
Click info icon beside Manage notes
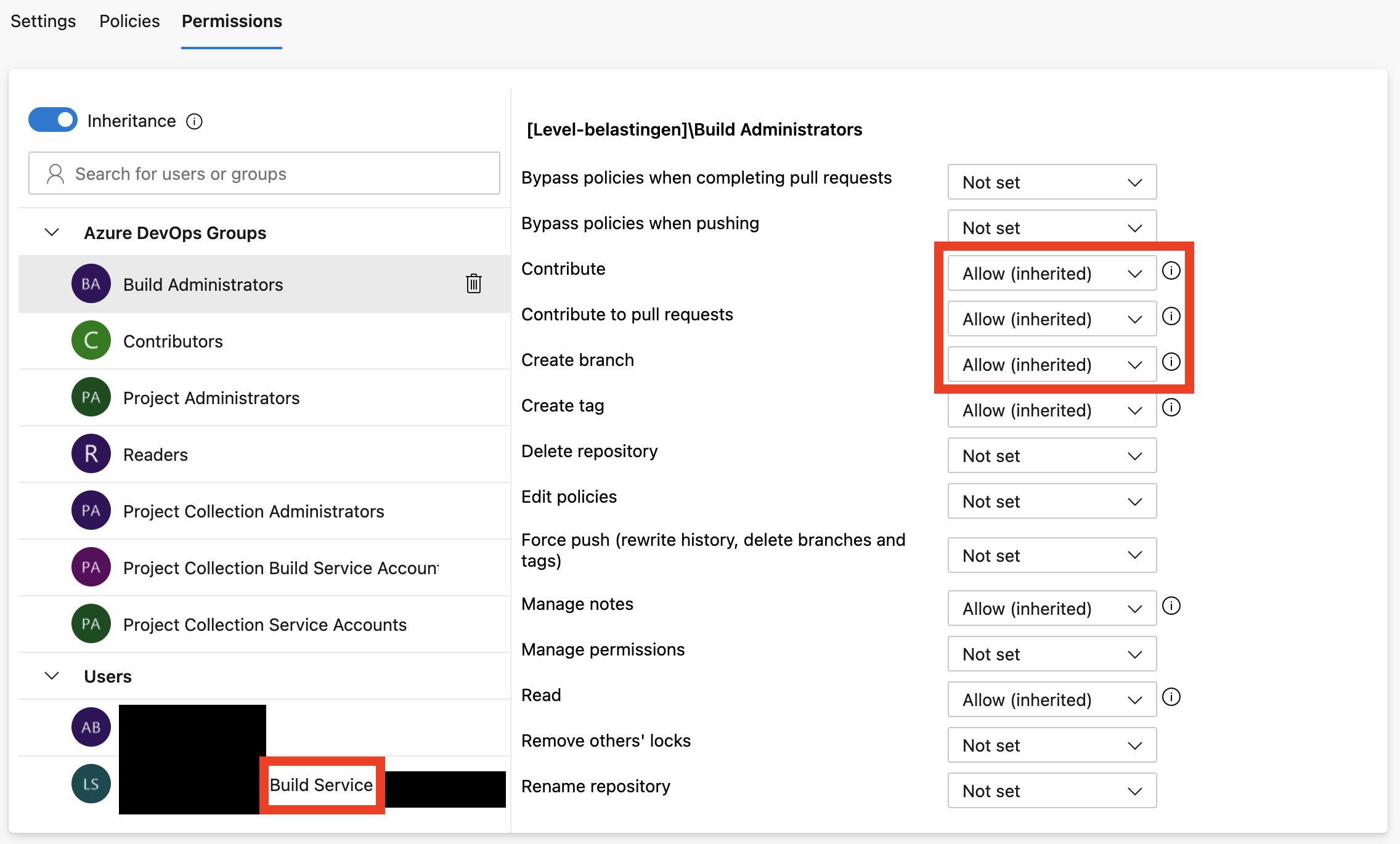(1171, 606)
